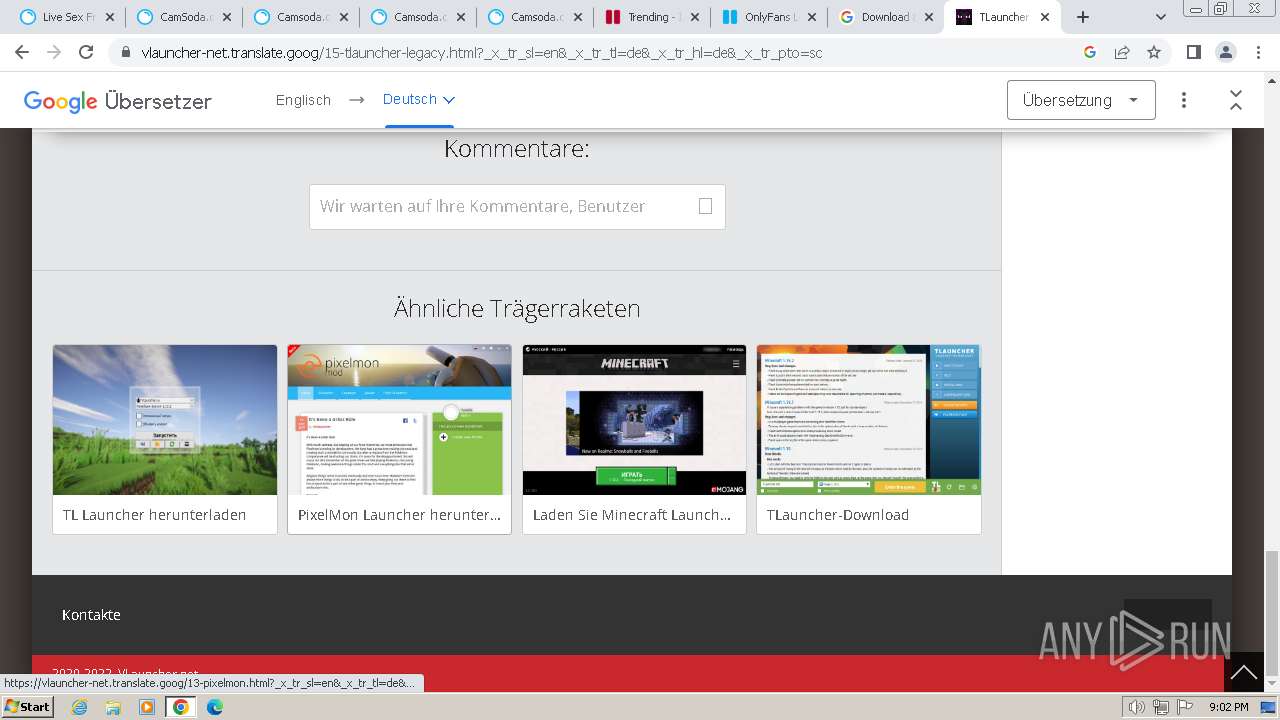
Task: Open File Explorer from taskbar
Action: coord(113,707)
